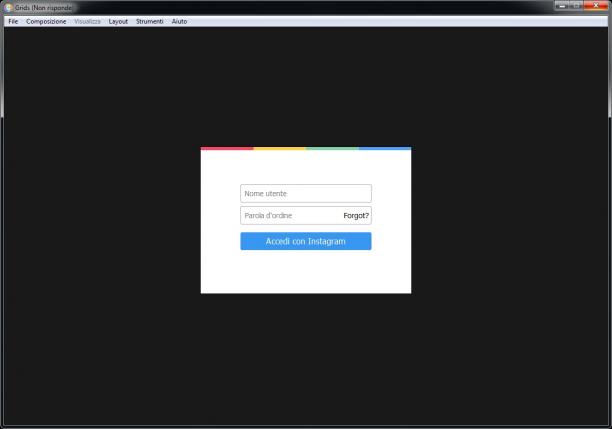Open the Strumenti menu

point(149,21)
